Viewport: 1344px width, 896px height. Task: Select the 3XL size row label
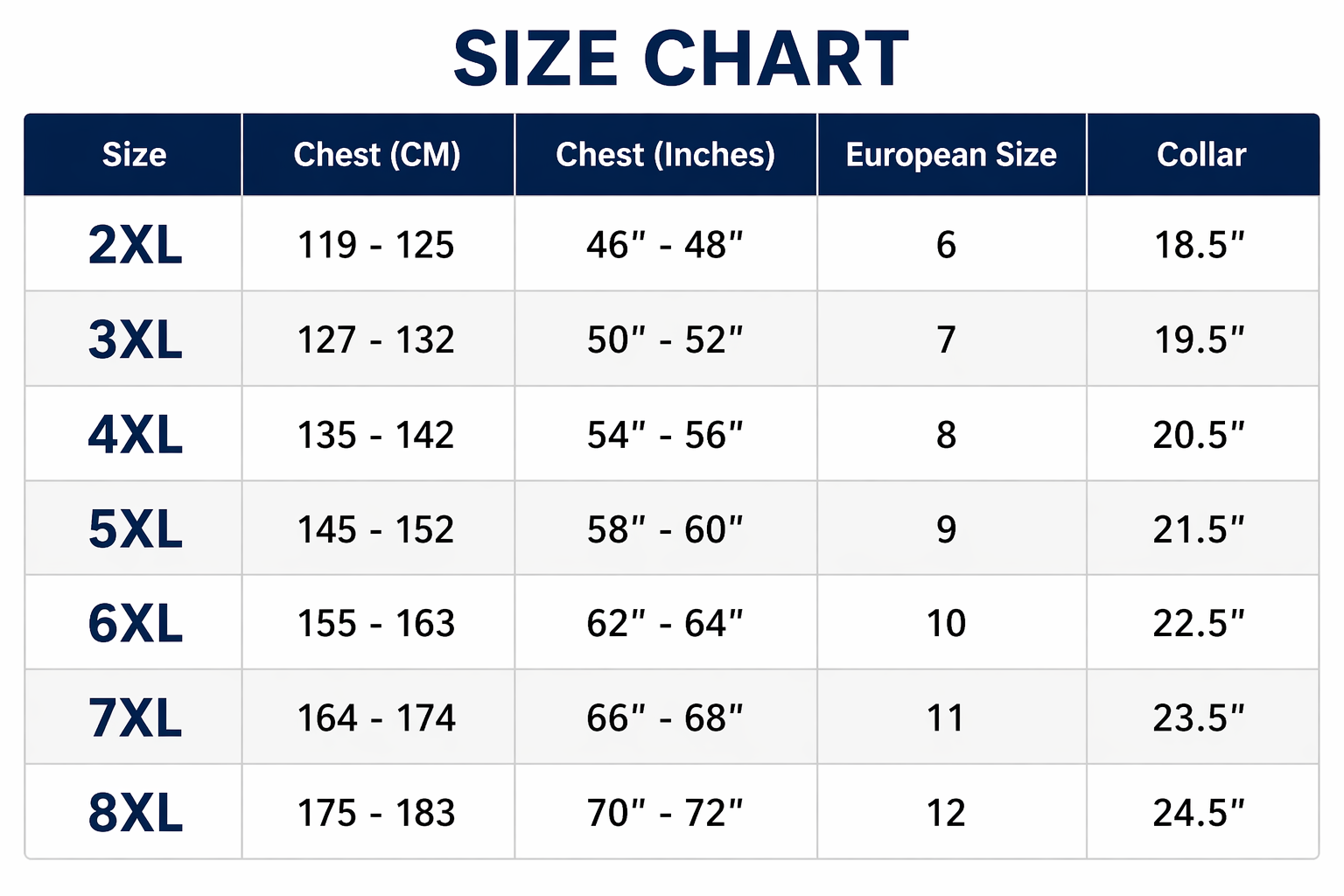[x=136, y=339]
